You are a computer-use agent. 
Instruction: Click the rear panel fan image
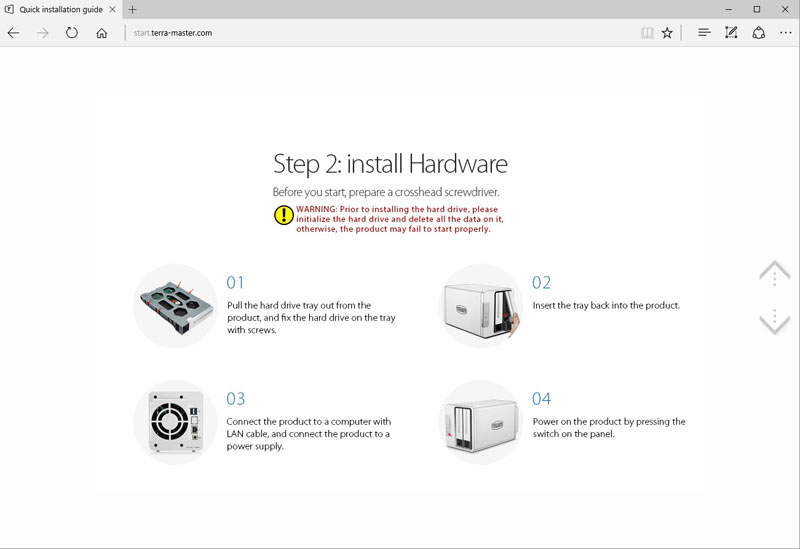(x=176, y=422)
